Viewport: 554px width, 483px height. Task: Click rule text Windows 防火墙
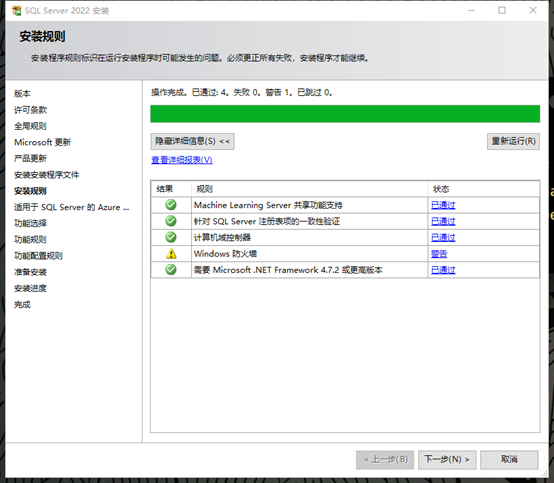[x=225, y=254]
